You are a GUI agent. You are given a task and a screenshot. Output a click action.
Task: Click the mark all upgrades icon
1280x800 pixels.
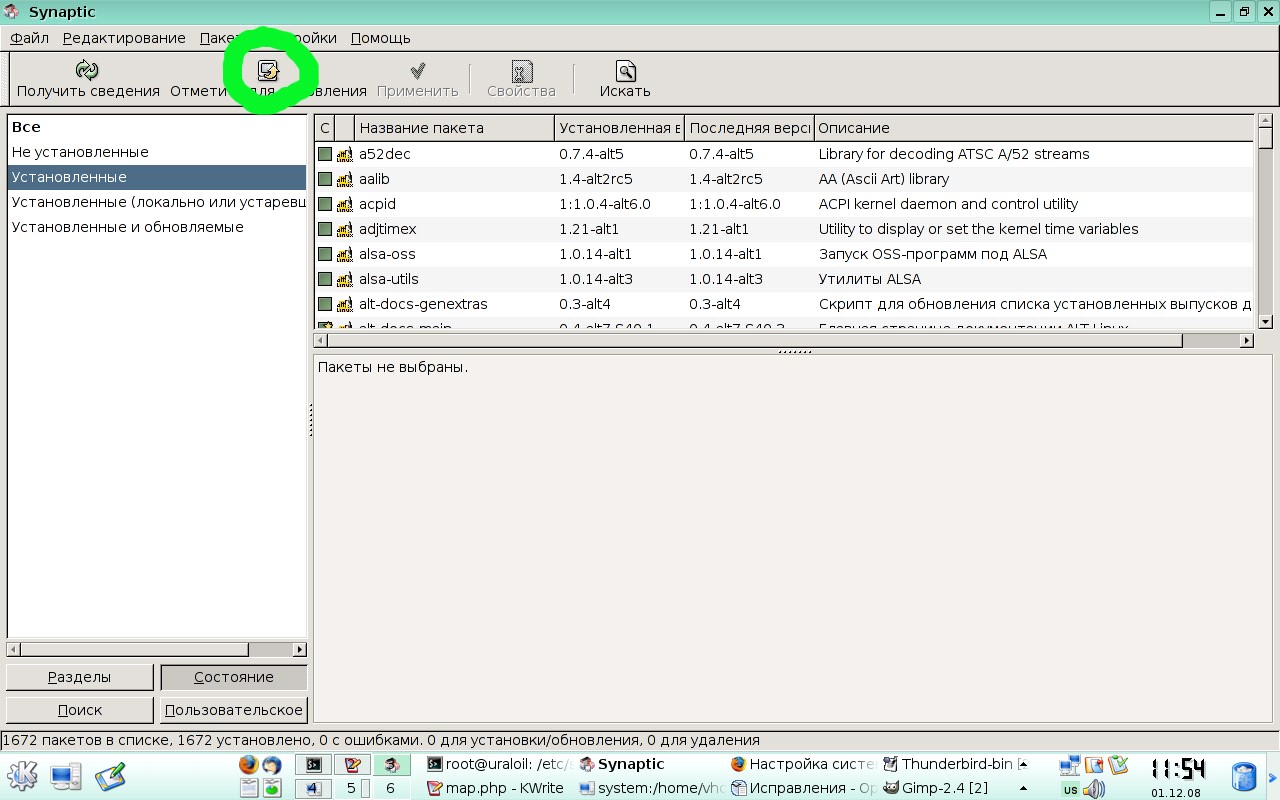pos(268,70)
